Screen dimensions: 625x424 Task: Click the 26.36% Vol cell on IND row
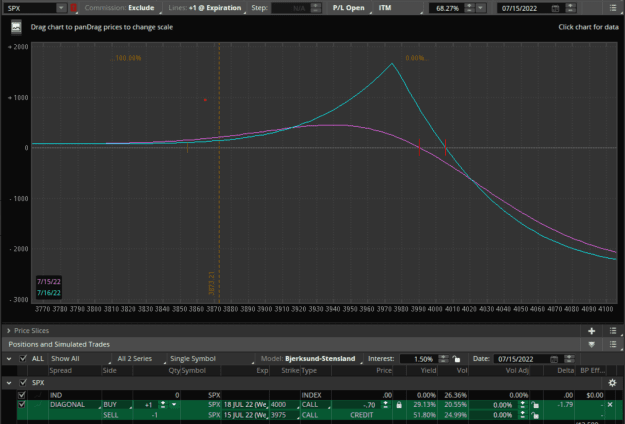click(453, 395)
